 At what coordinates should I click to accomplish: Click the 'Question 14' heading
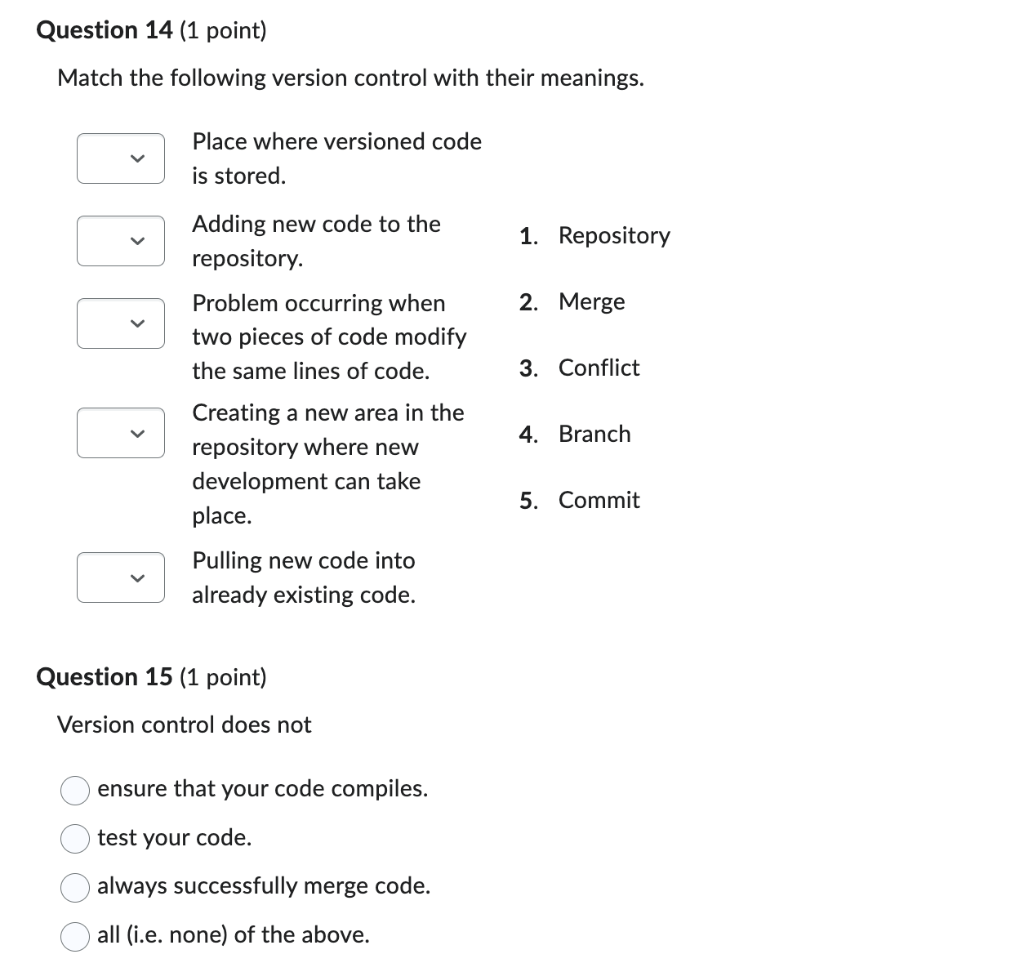[x=103, y=30]
